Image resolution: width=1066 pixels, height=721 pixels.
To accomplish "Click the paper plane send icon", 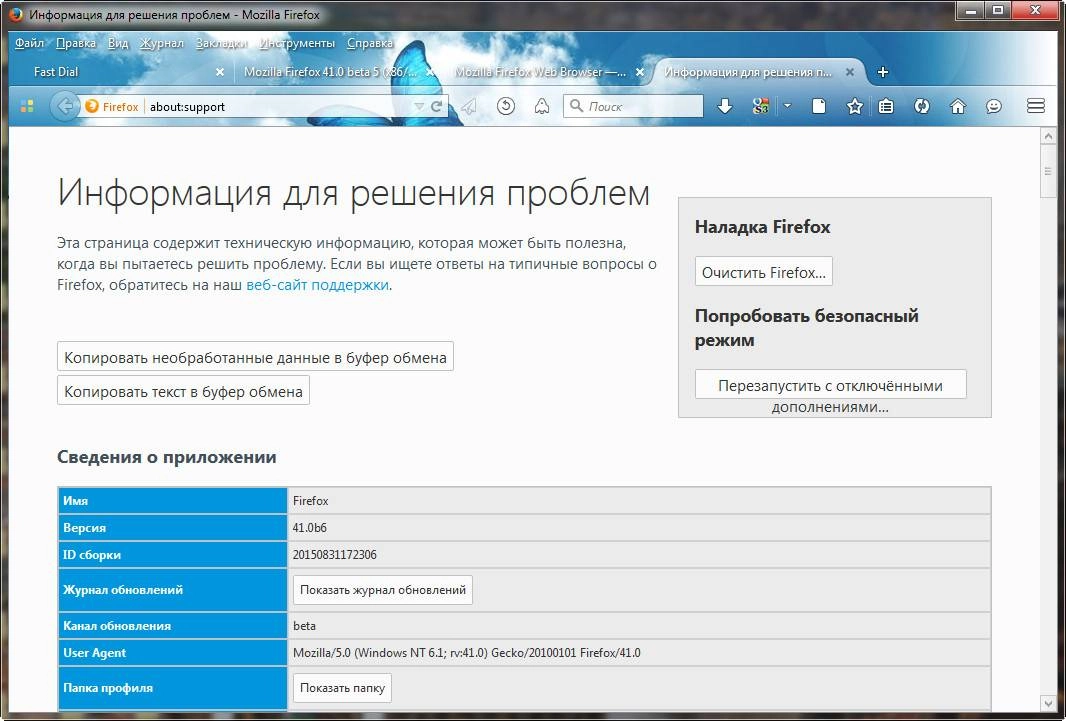I will click(468, 107).
